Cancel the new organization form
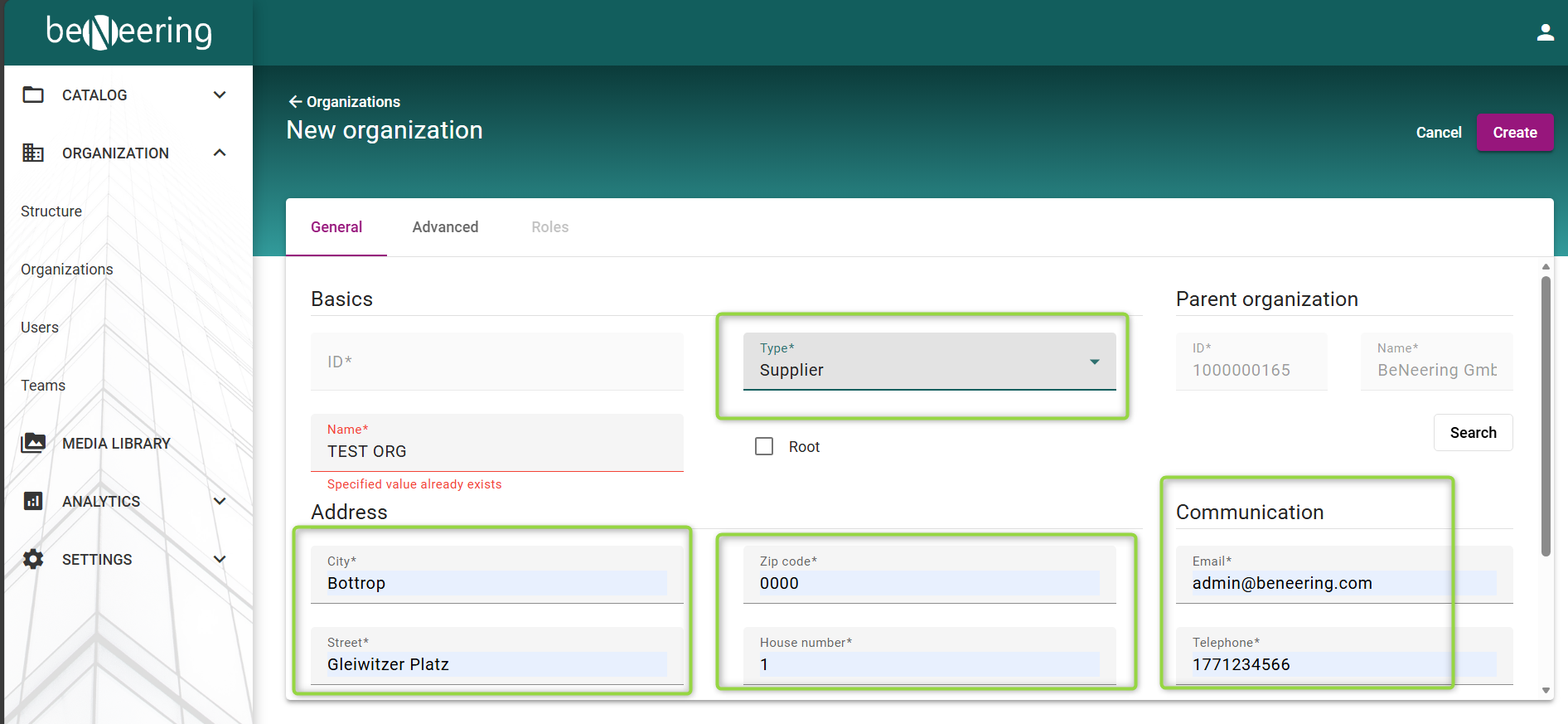 tap(1438, 133)
